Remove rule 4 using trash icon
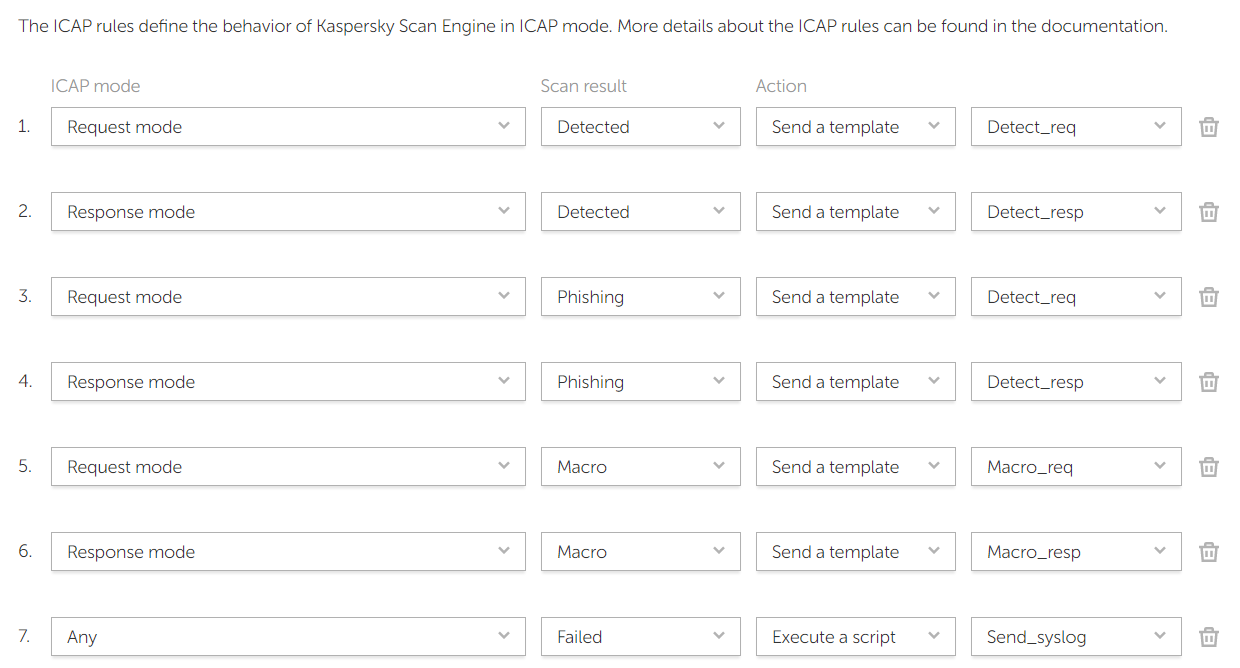 [x=1208, y=382]
